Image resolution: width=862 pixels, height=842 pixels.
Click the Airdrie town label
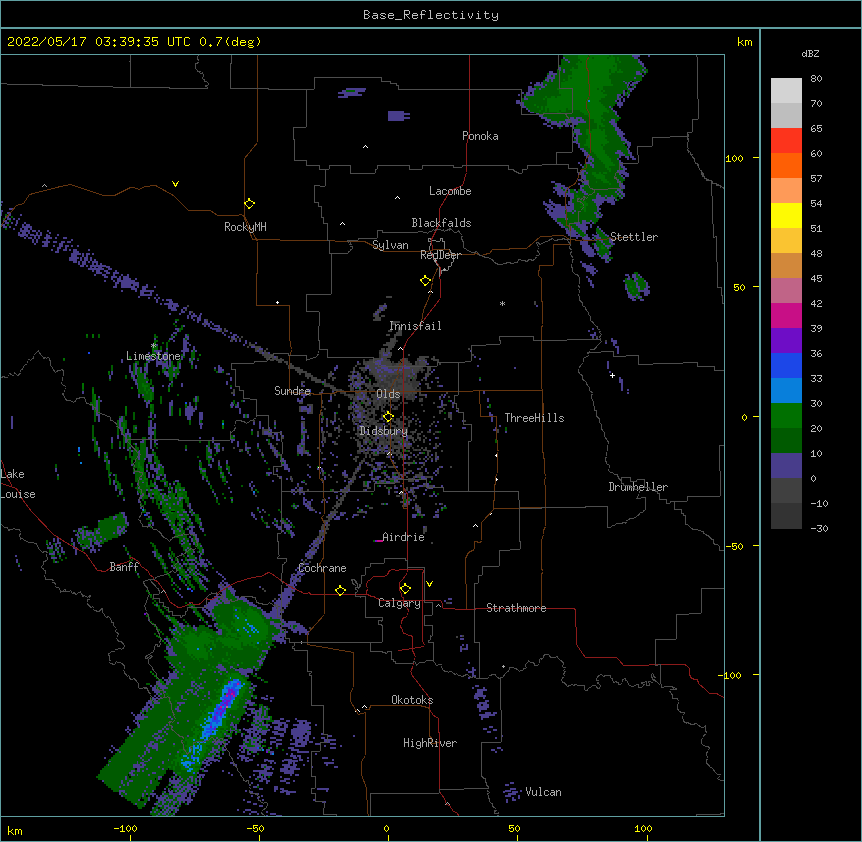(x=403, y=537)
